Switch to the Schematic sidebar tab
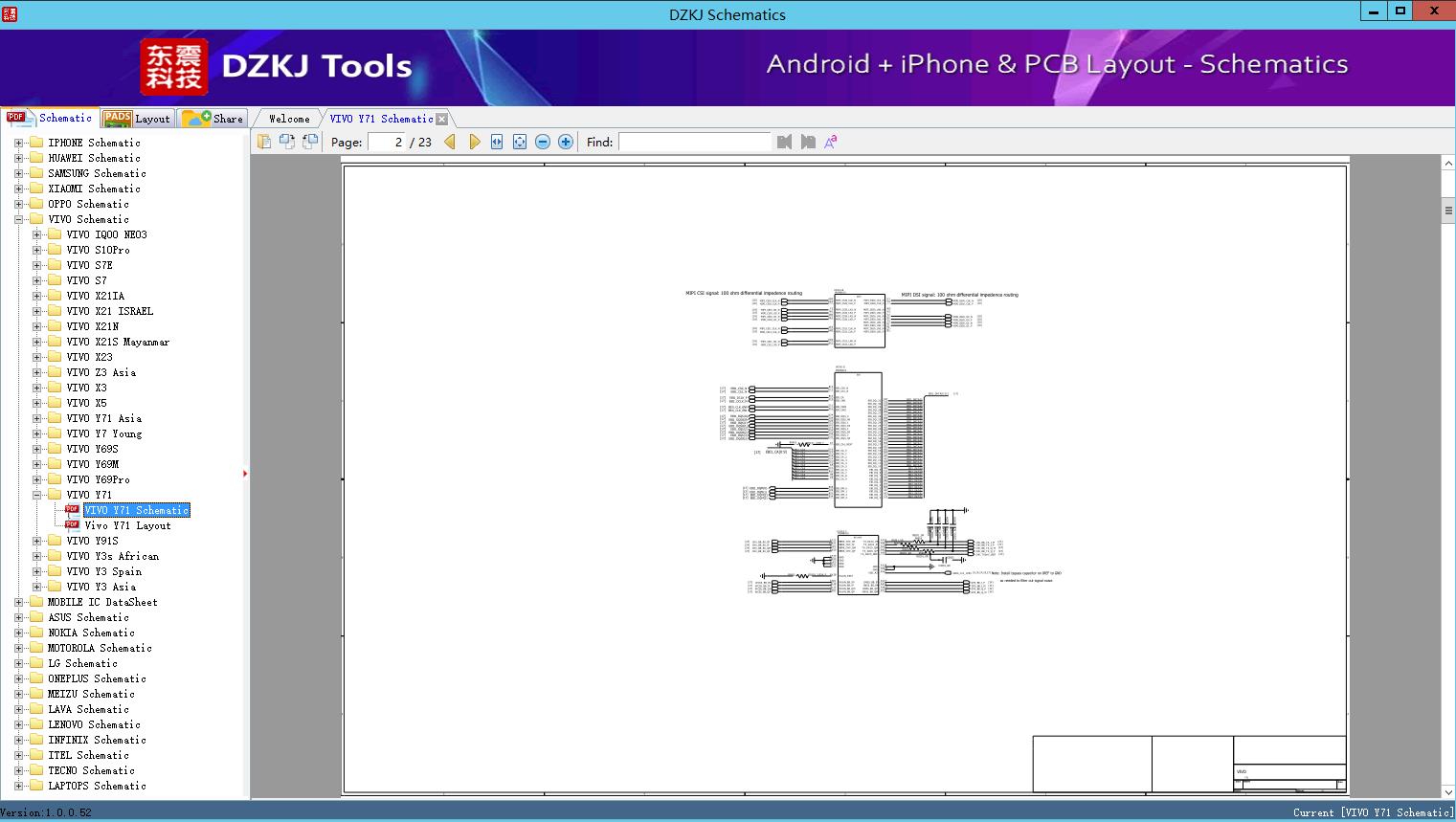1456x822 pixels. [50, 118]
